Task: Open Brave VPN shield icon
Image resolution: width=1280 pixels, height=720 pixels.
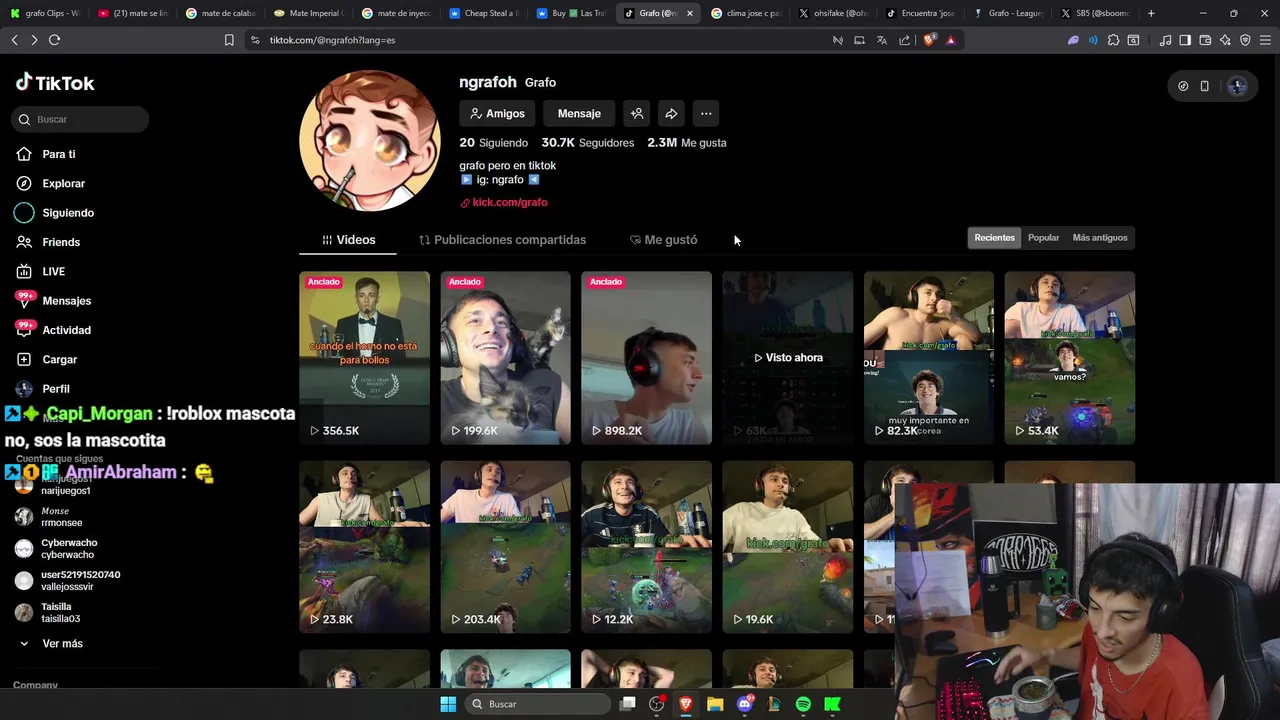Action: pyautogui.click(x=1245, y=40)
